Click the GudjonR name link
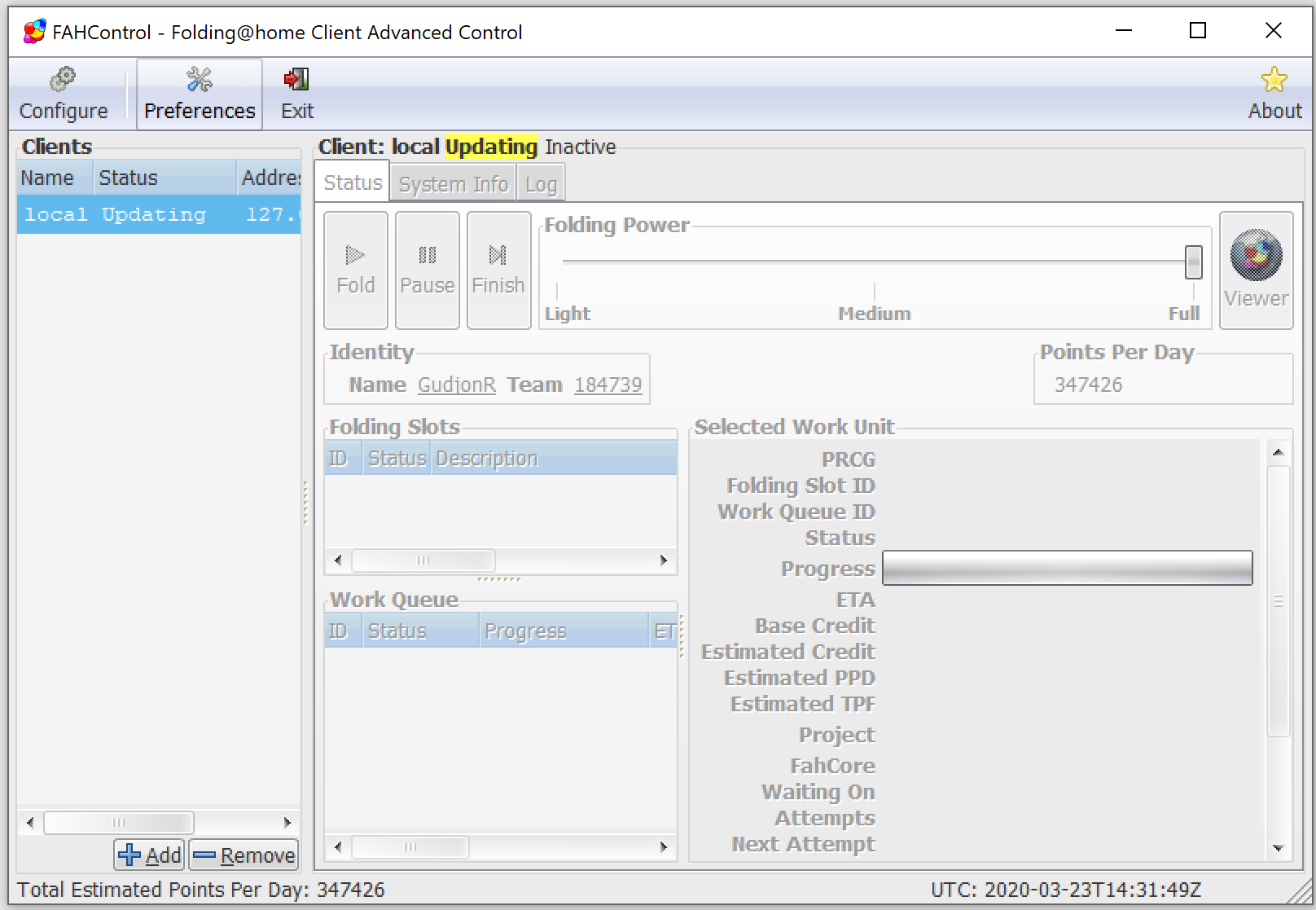 [x=456, y=385]
